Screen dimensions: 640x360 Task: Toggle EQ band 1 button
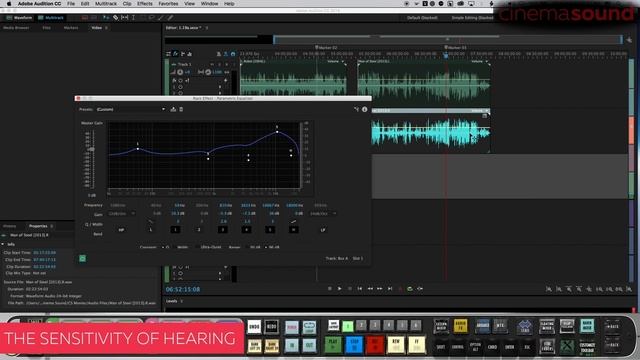pos(175,230)
